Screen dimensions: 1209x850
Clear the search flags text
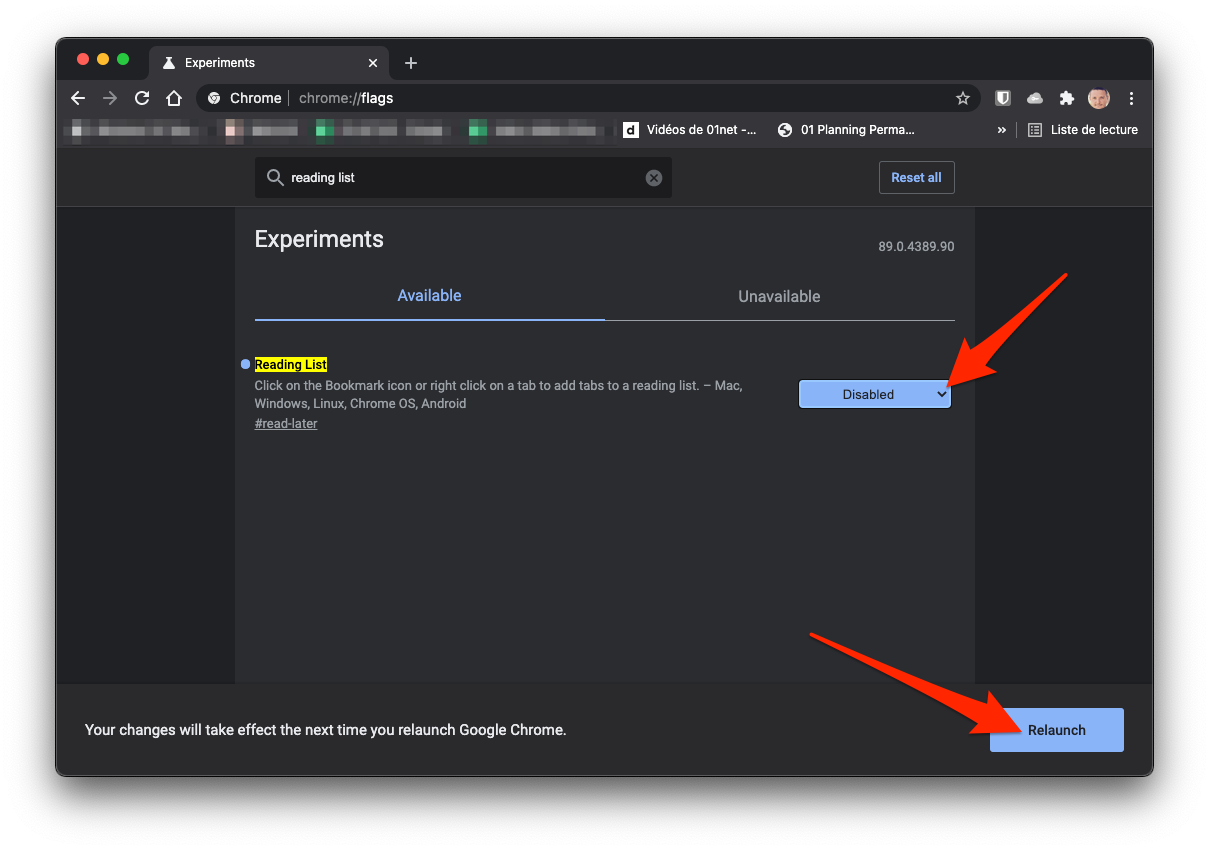coord(654,177)
